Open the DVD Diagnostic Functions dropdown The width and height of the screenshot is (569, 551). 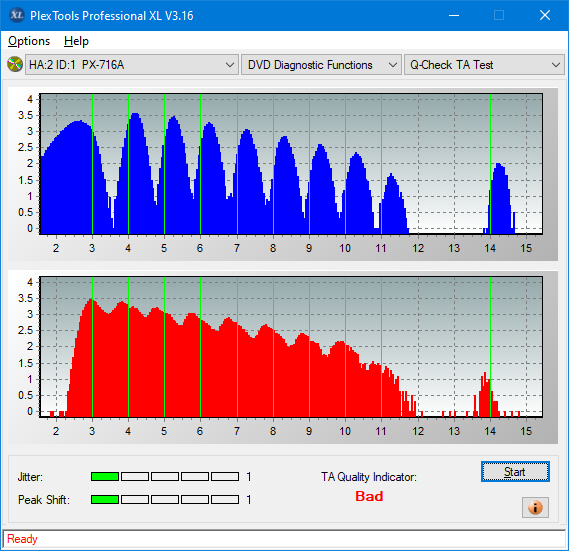coord(321,65)
